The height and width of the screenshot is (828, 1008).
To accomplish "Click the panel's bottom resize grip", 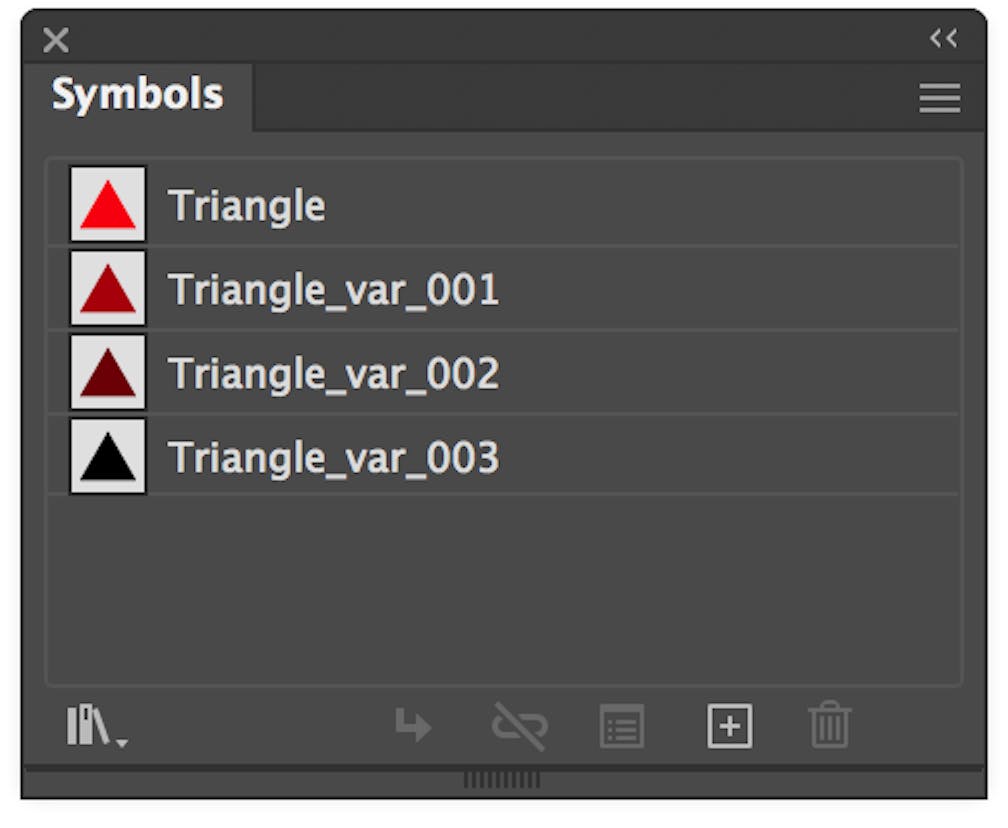I will coord(503,780).
